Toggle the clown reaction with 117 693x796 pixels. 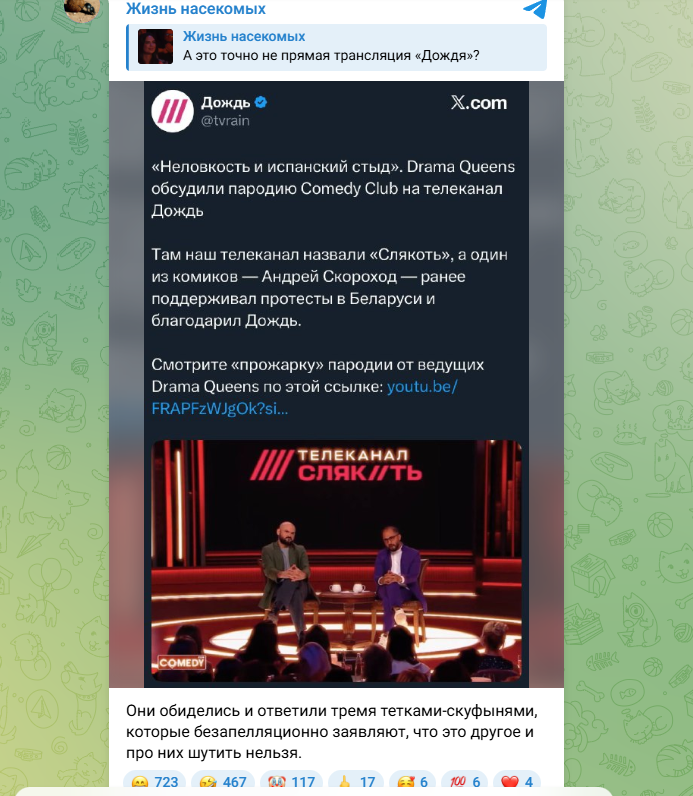291,782
